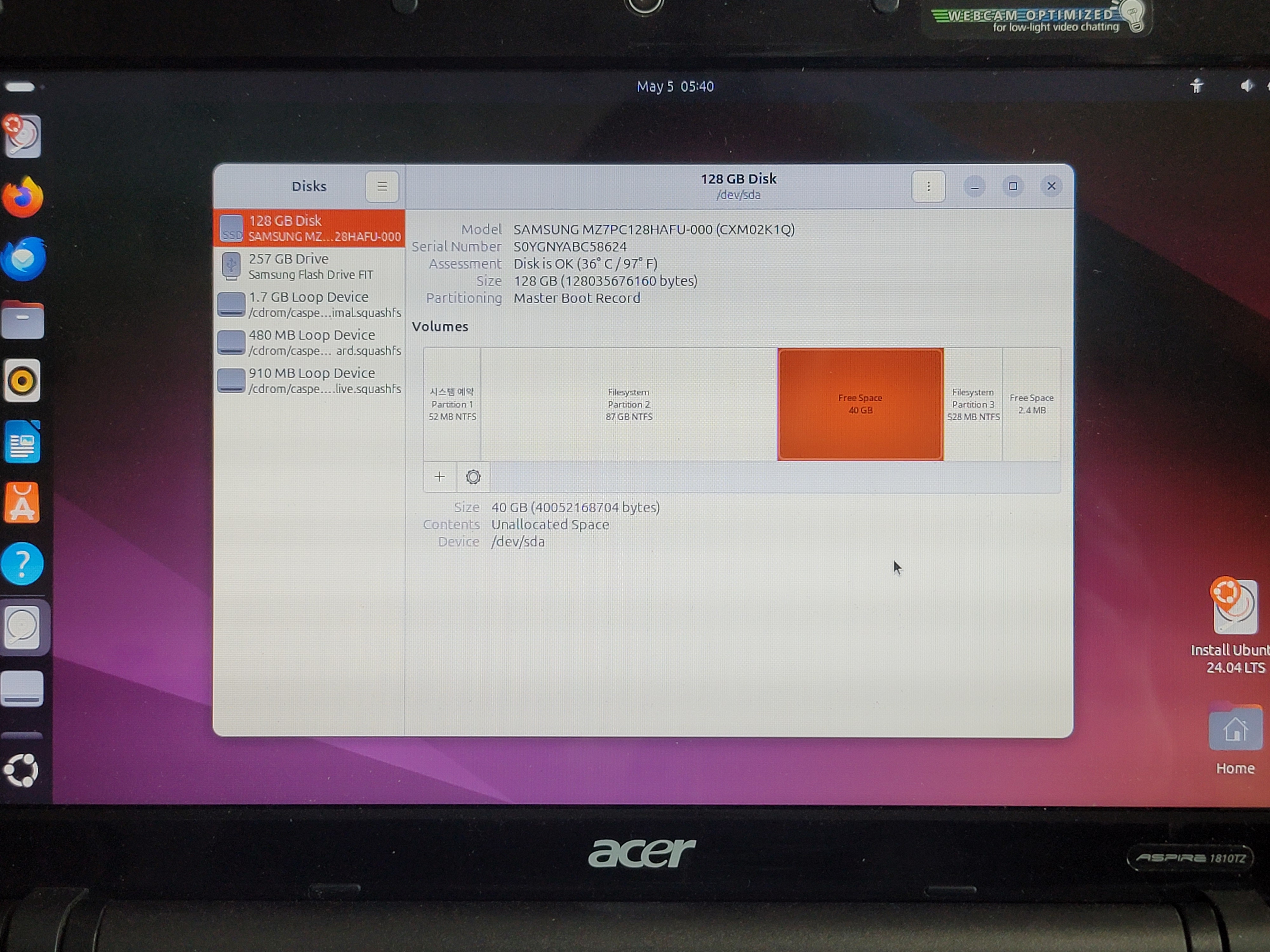Click the plus icon to create partition
The height and width of the screenshot is (952, 1270).
[439, 477]
